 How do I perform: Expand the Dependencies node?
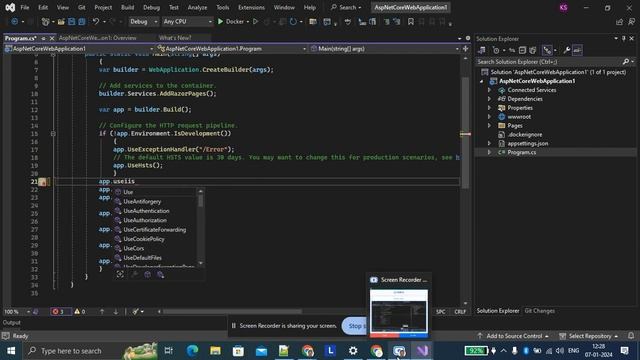489,99
